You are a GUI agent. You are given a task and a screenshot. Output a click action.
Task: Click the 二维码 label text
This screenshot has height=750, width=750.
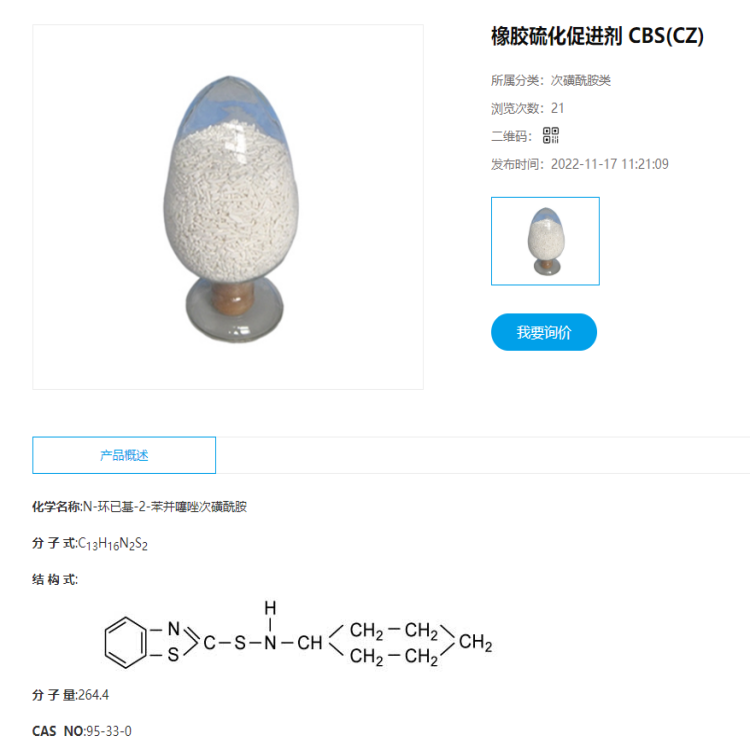tap(511, 136)
